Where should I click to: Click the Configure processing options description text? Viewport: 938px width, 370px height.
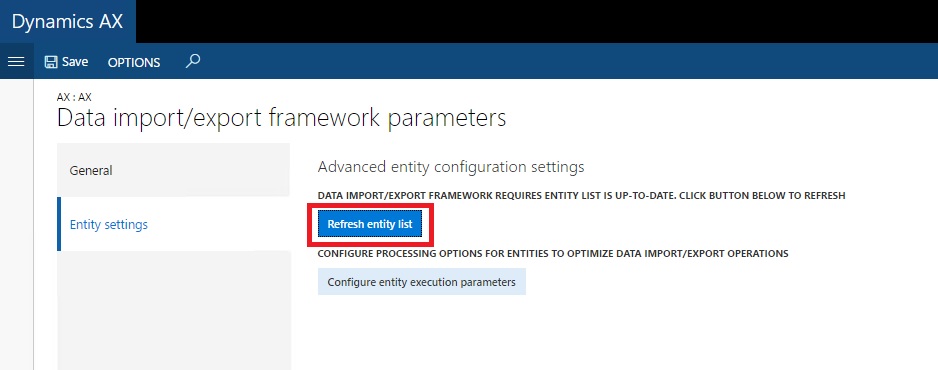[x=553, y=253]
